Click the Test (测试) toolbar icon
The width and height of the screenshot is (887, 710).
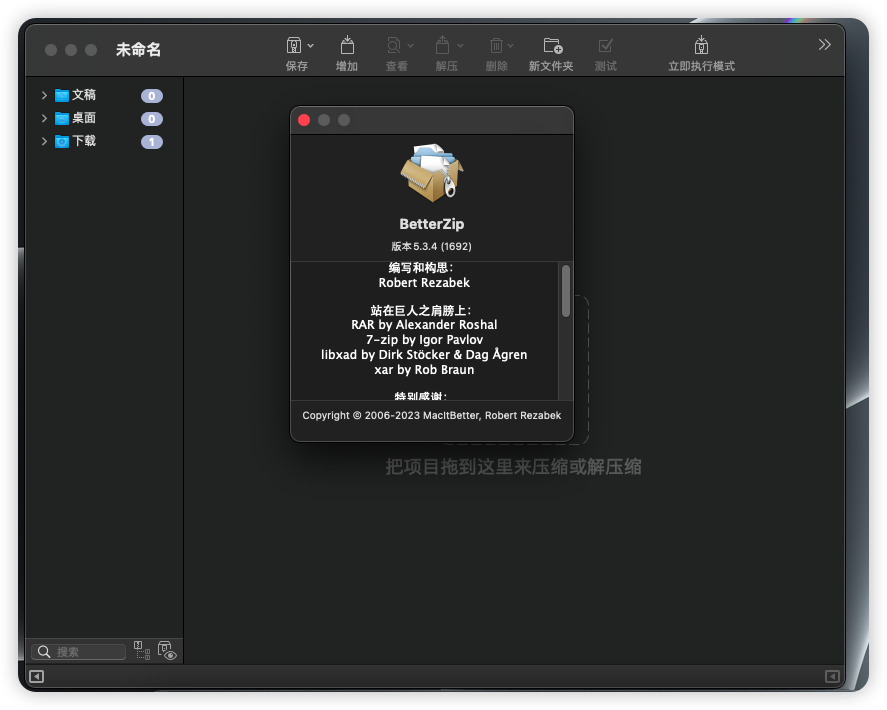(x=605, y=45)
